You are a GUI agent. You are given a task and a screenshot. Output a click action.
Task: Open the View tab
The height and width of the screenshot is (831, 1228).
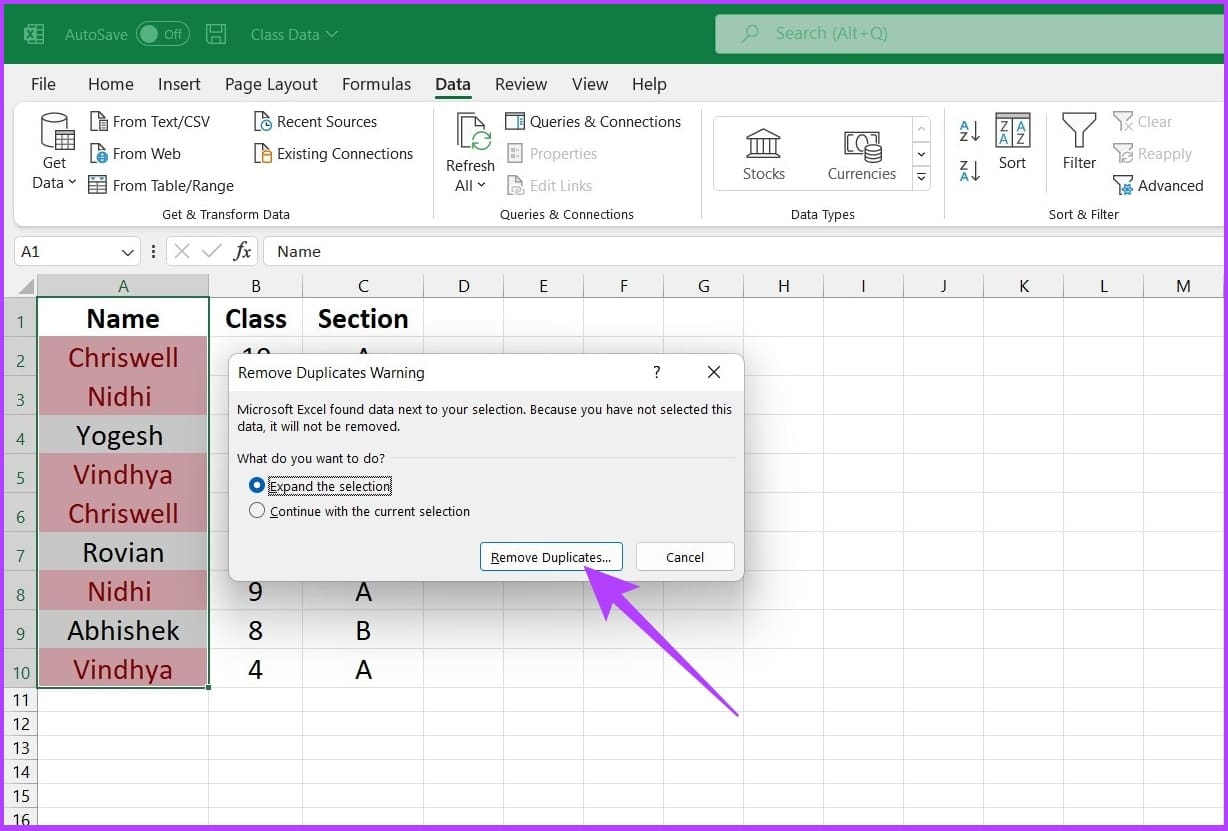590,84
